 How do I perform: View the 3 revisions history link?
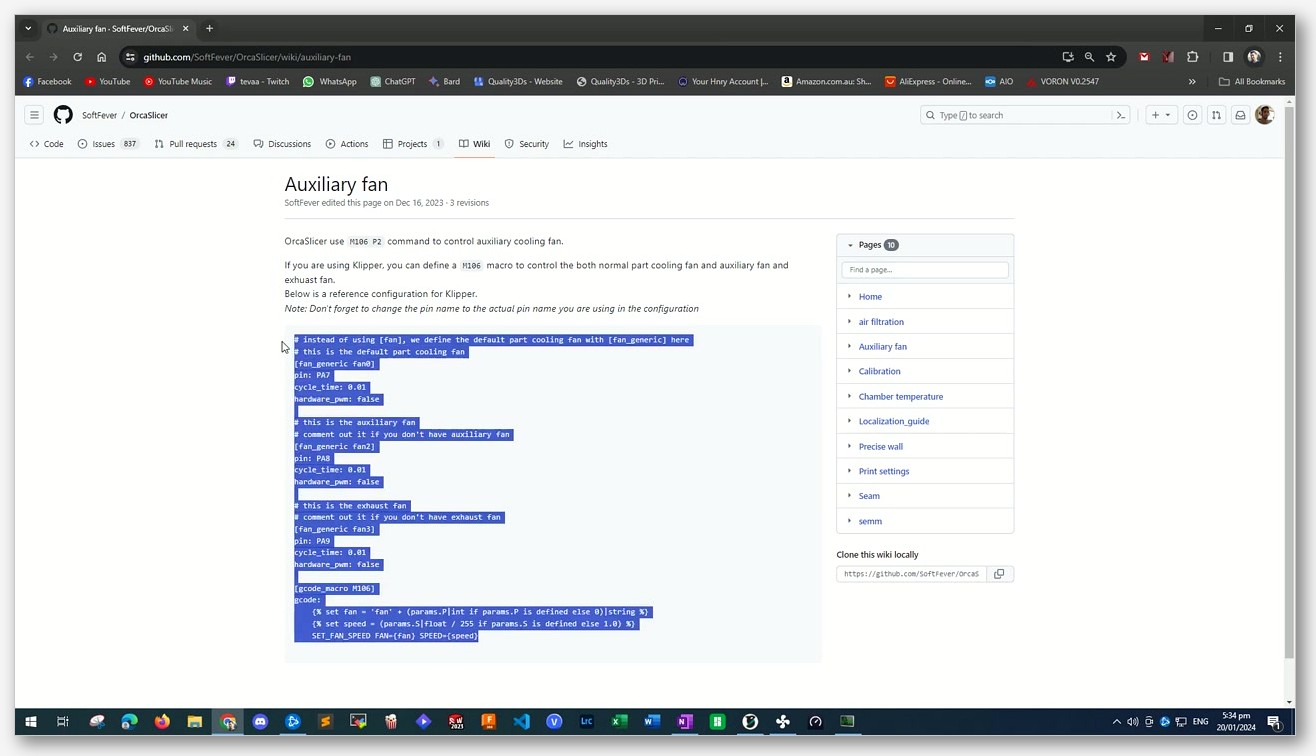(469, 203)
